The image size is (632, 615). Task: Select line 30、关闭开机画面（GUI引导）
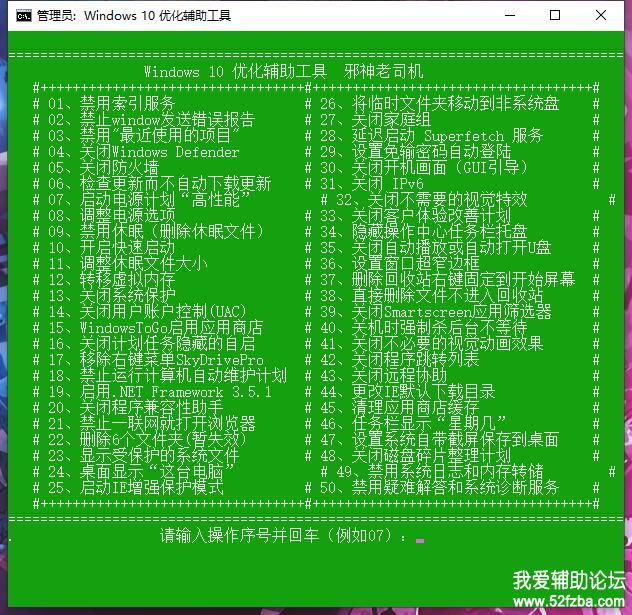(424, 168)
